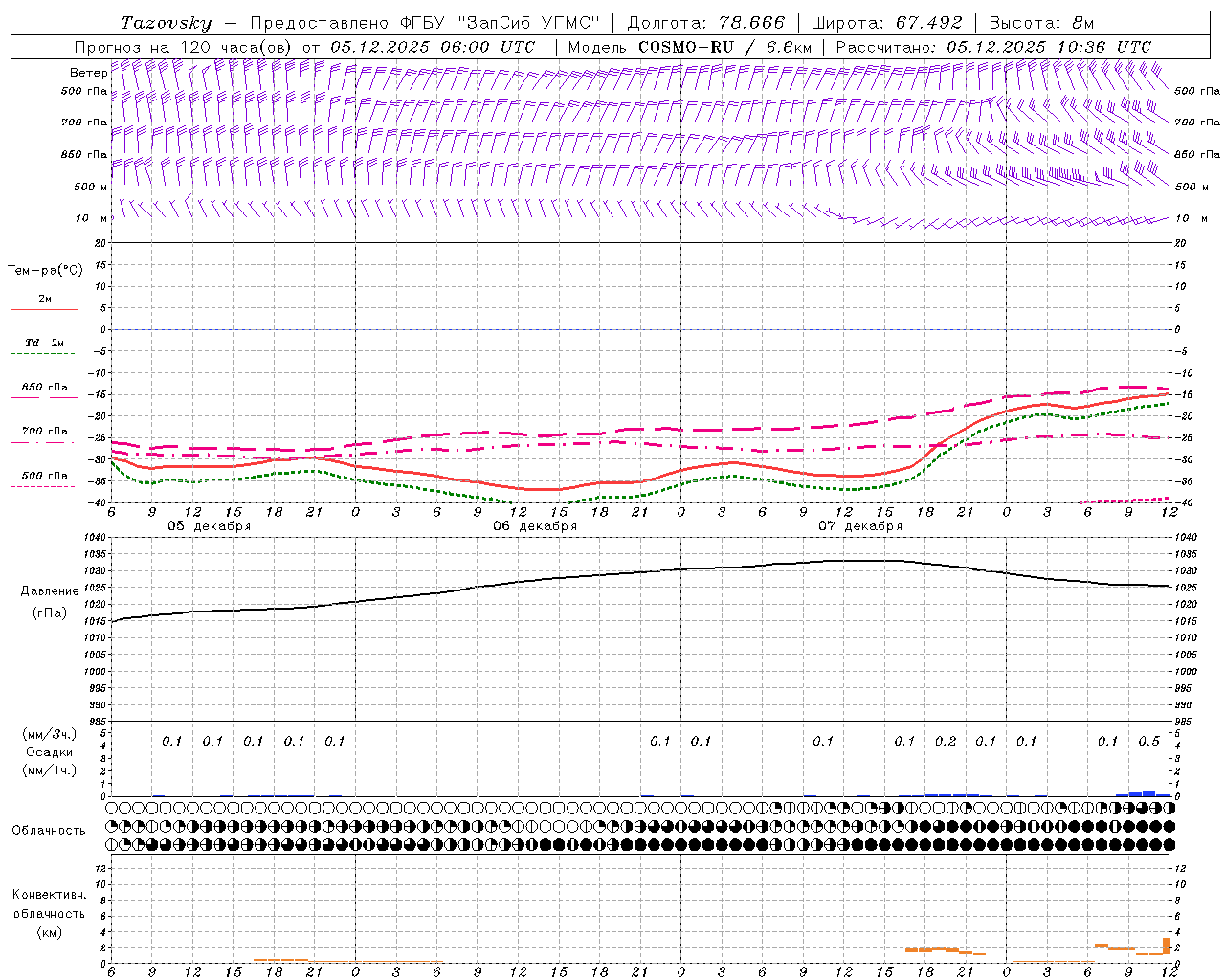
Task: Select the model name COSMO-RU / 6.6км
Action: tap(725, 47)
